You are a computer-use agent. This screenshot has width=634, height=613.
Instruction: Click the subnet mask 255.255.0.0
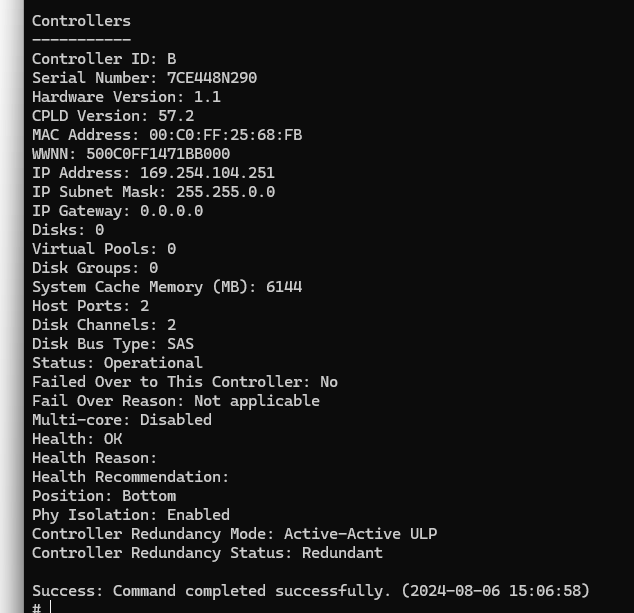(226, 192)
